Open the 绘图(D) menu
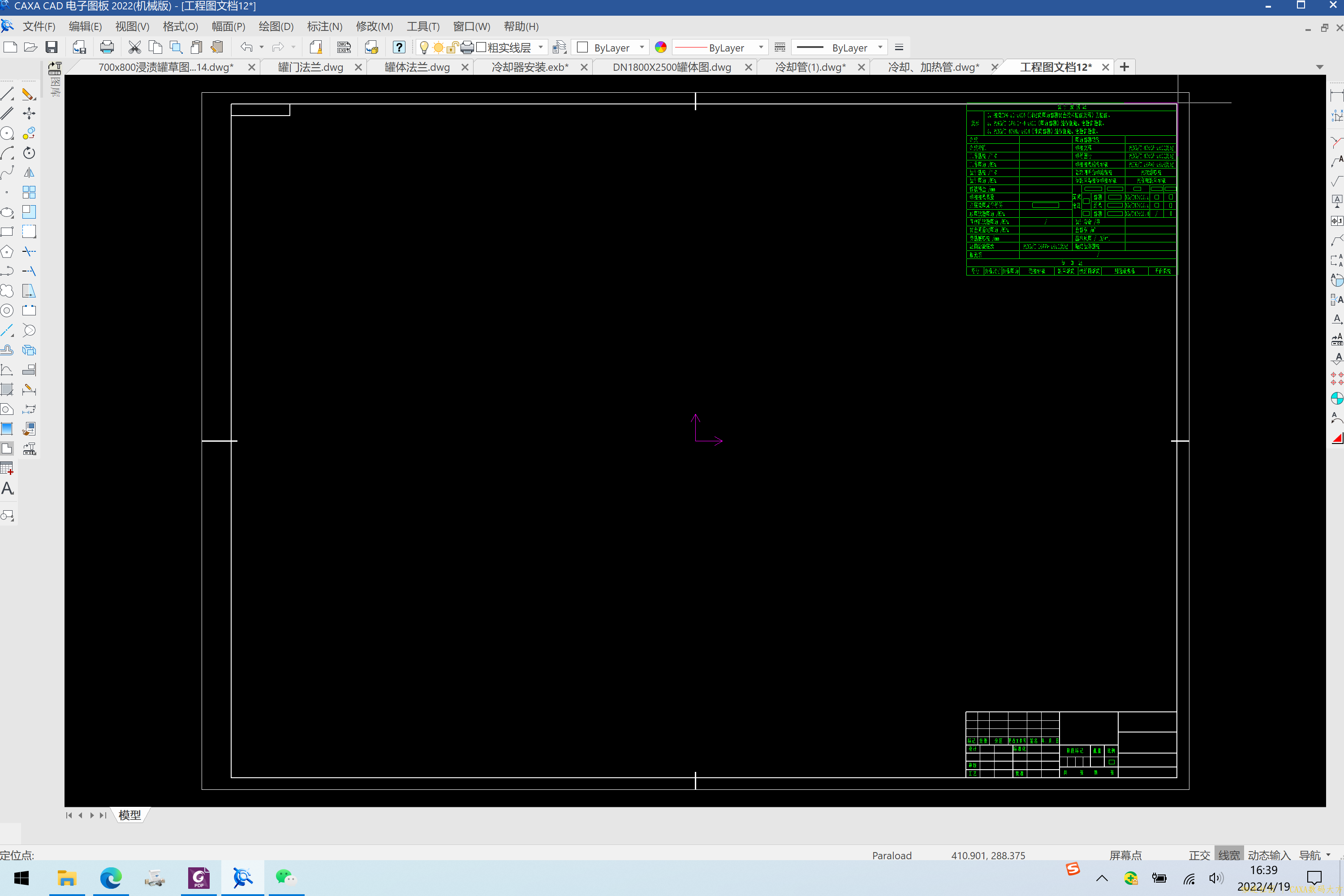 (276, 26)
